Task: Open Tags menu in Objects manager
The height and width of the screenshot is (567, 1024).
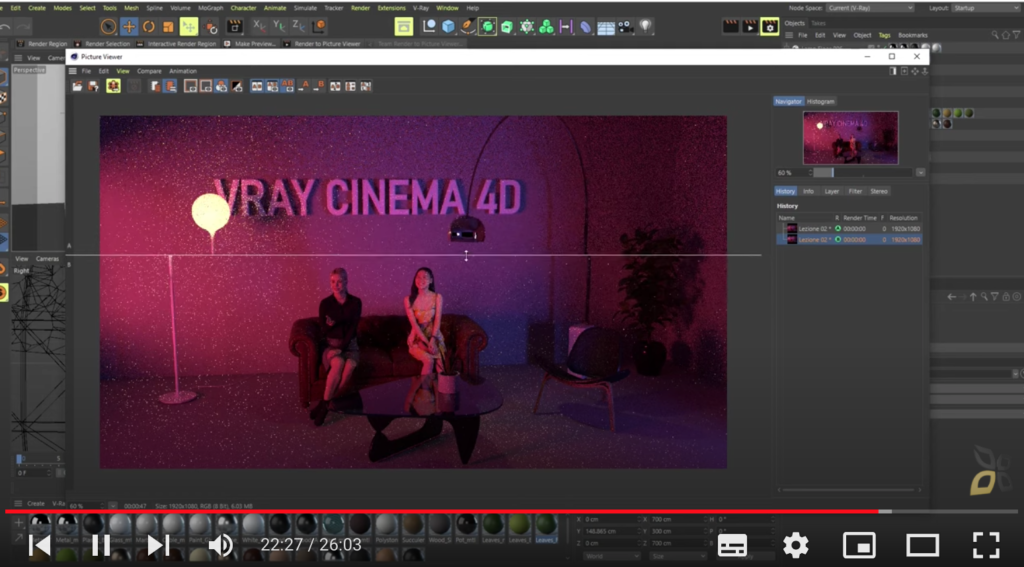Action: 884,35
